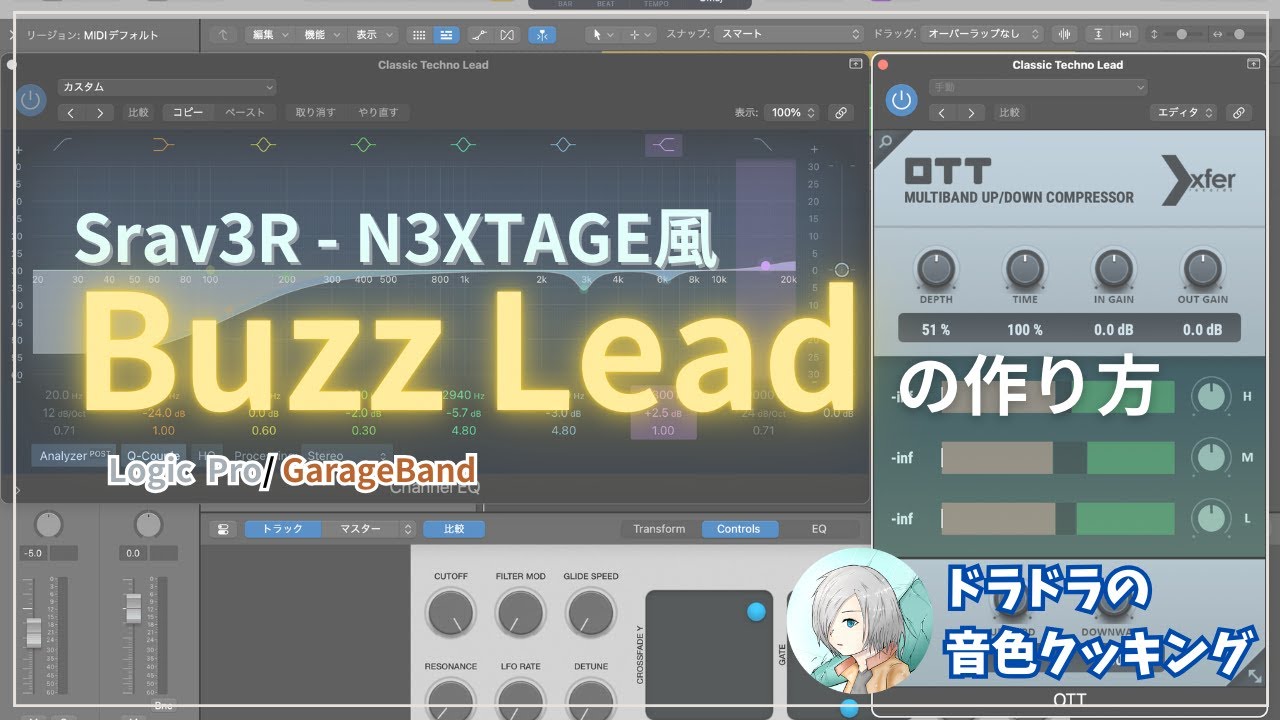This screenshot has height=720, width=1280.
Task: Click ペースト button in Channel EQ
Action: pyautogui.click(x=245, y=113)
